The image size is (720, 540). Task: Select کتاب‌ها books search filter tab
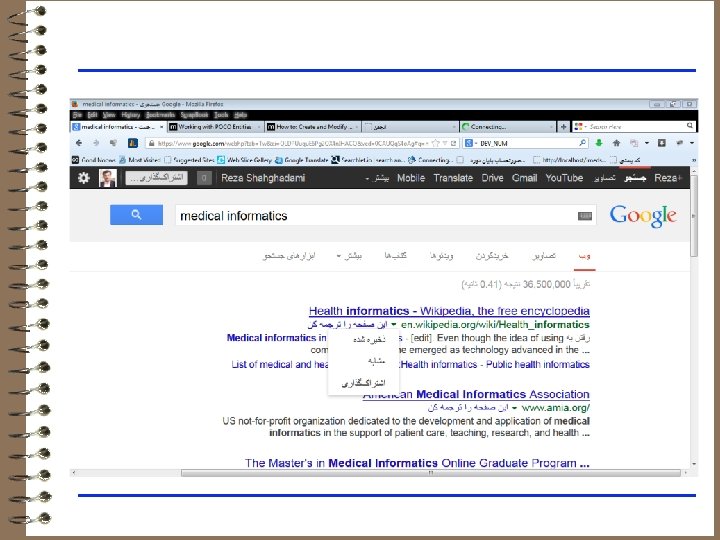coord(395,256)
